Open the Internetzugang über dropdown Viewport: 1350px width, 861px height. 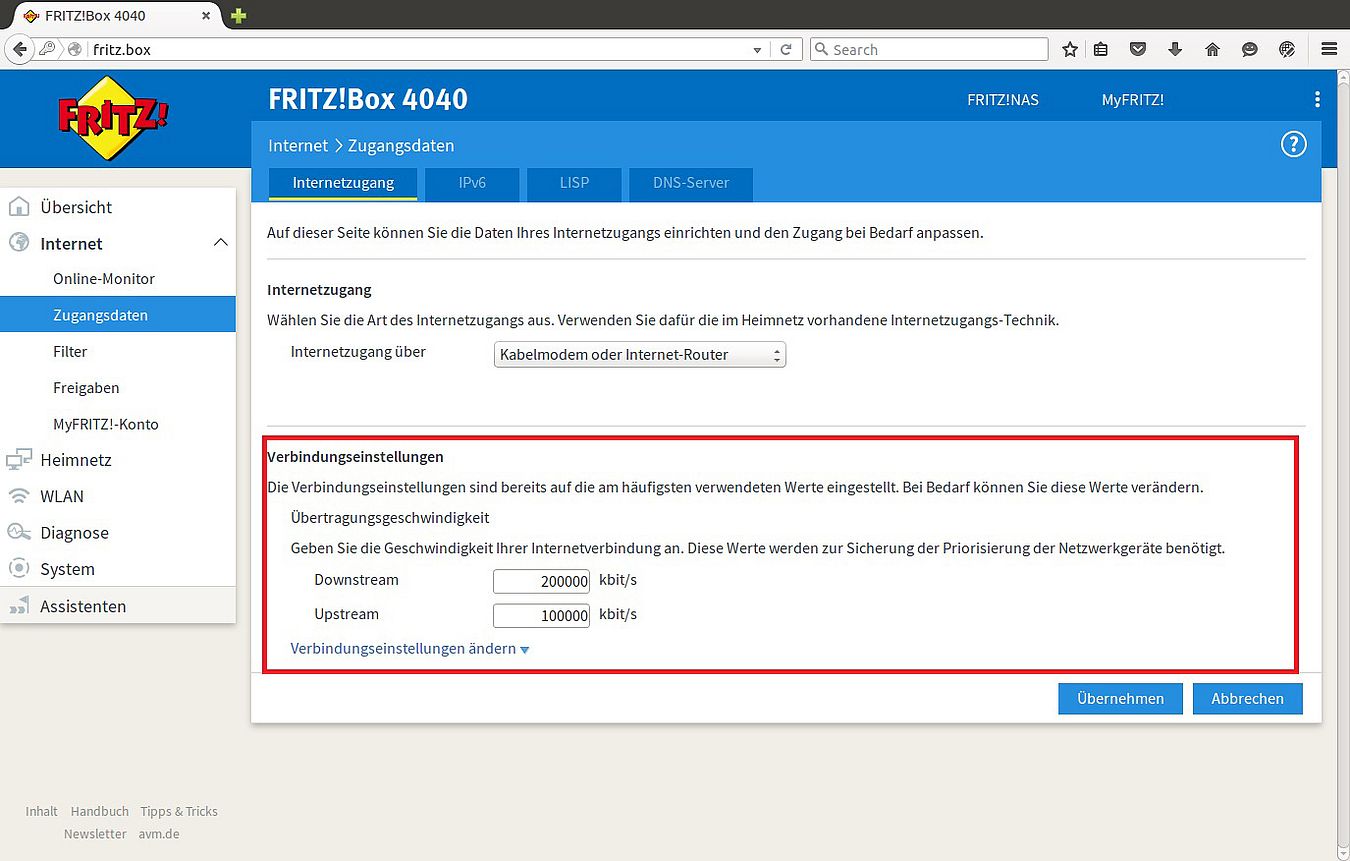(640, 355)
